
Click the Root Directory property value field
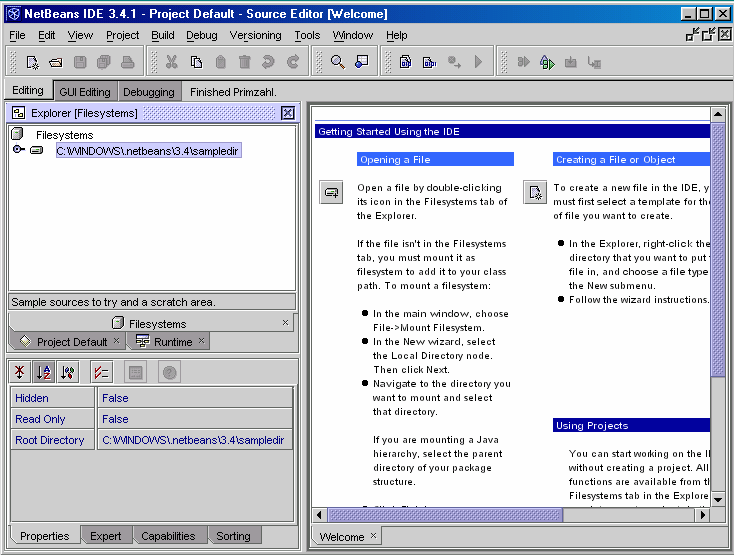(195, 440)
